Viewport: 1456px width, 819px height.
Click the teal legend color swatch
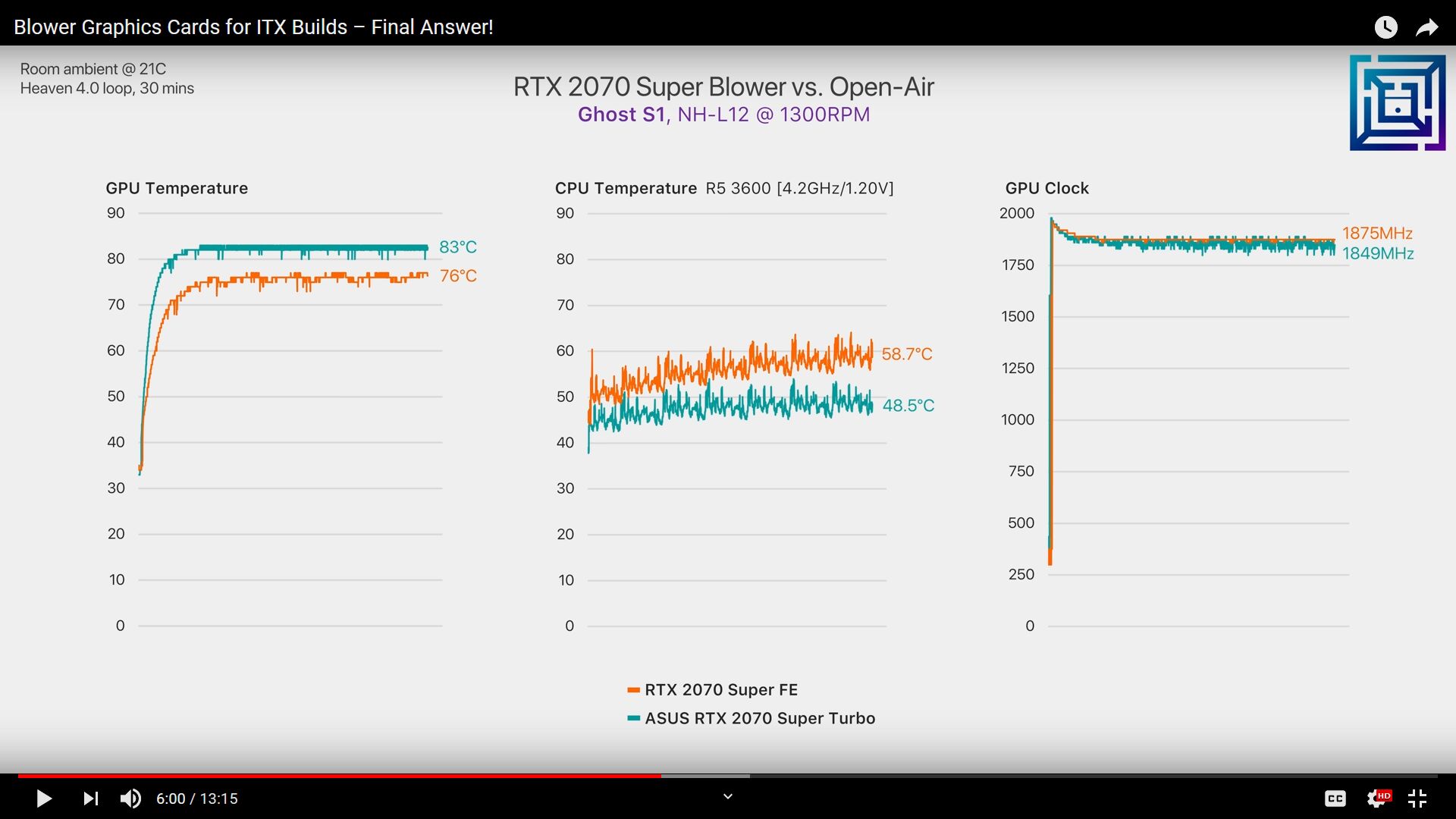(633, 718)
